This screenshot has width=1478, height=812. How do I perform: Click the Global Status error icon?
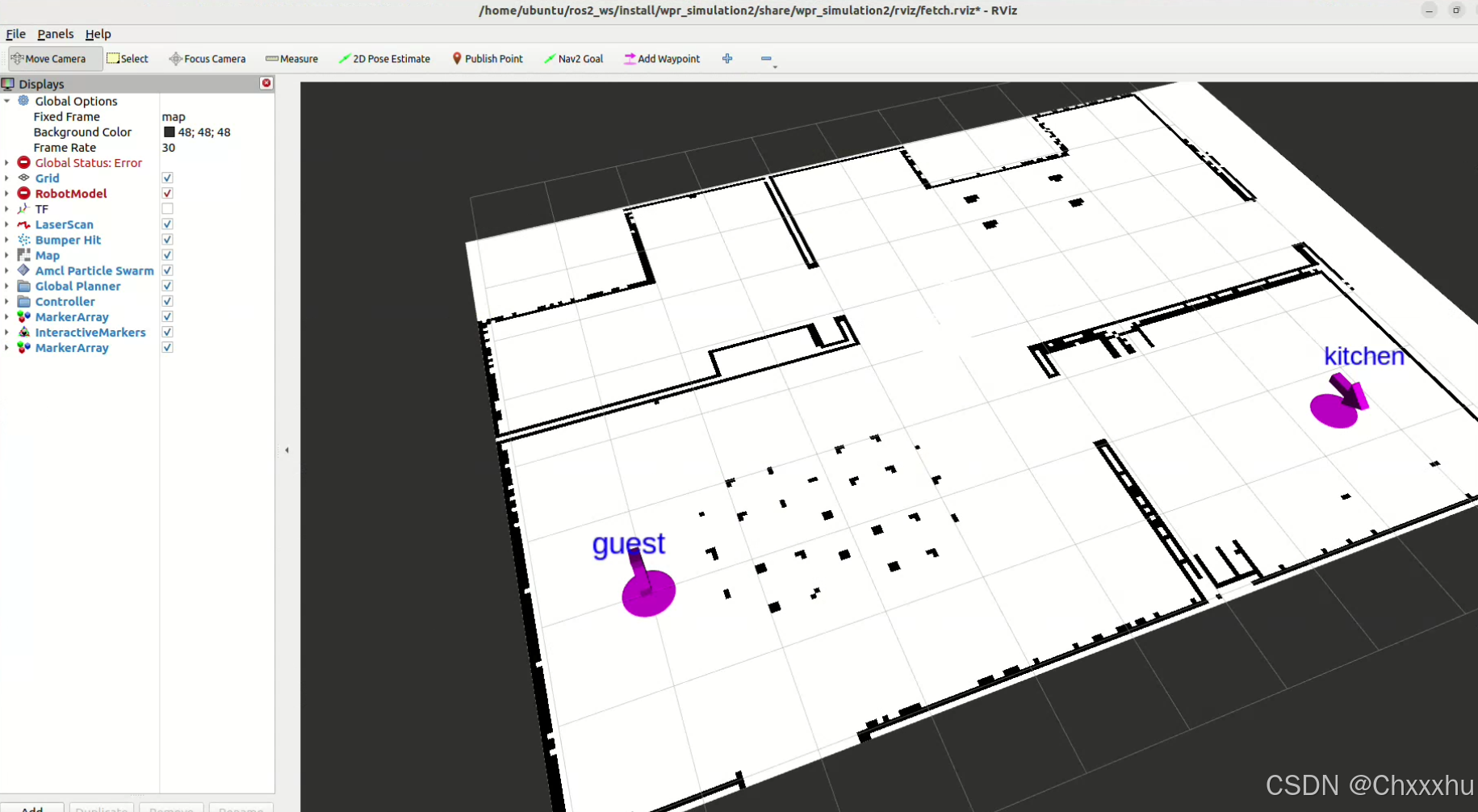[x=23, y=162]
